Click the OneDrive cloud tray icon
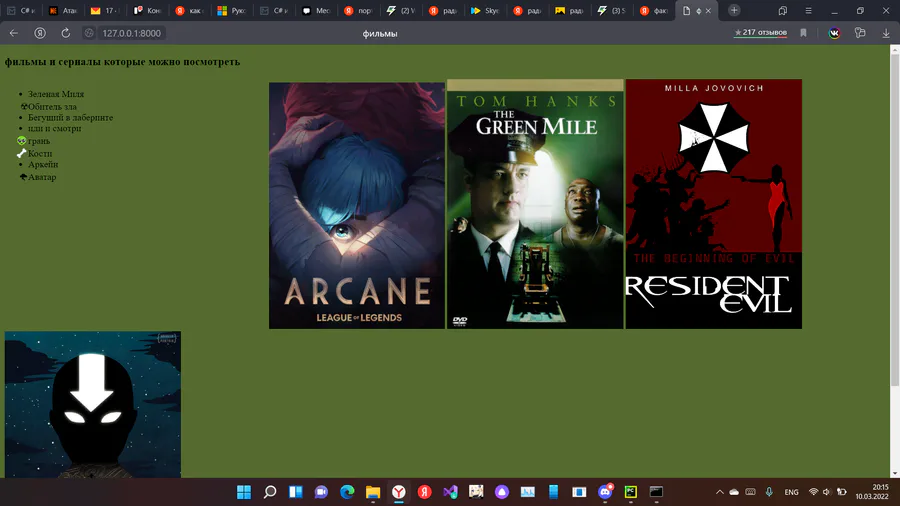Screen dimensions: 900x506 734,492
